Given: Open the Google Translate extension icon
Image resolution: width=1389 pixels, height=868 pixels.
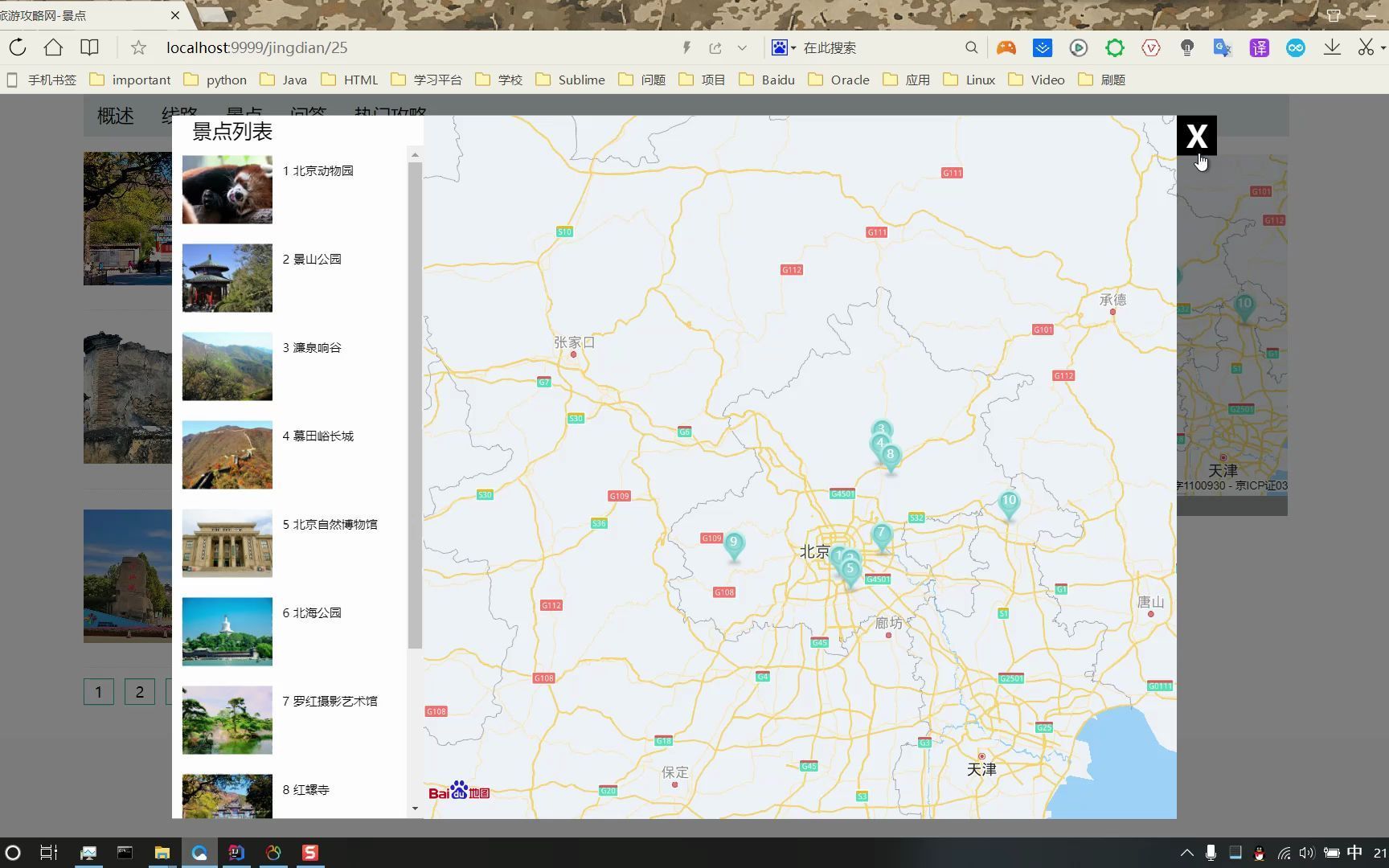Looking at the screenshot, I should [1223, 47].
